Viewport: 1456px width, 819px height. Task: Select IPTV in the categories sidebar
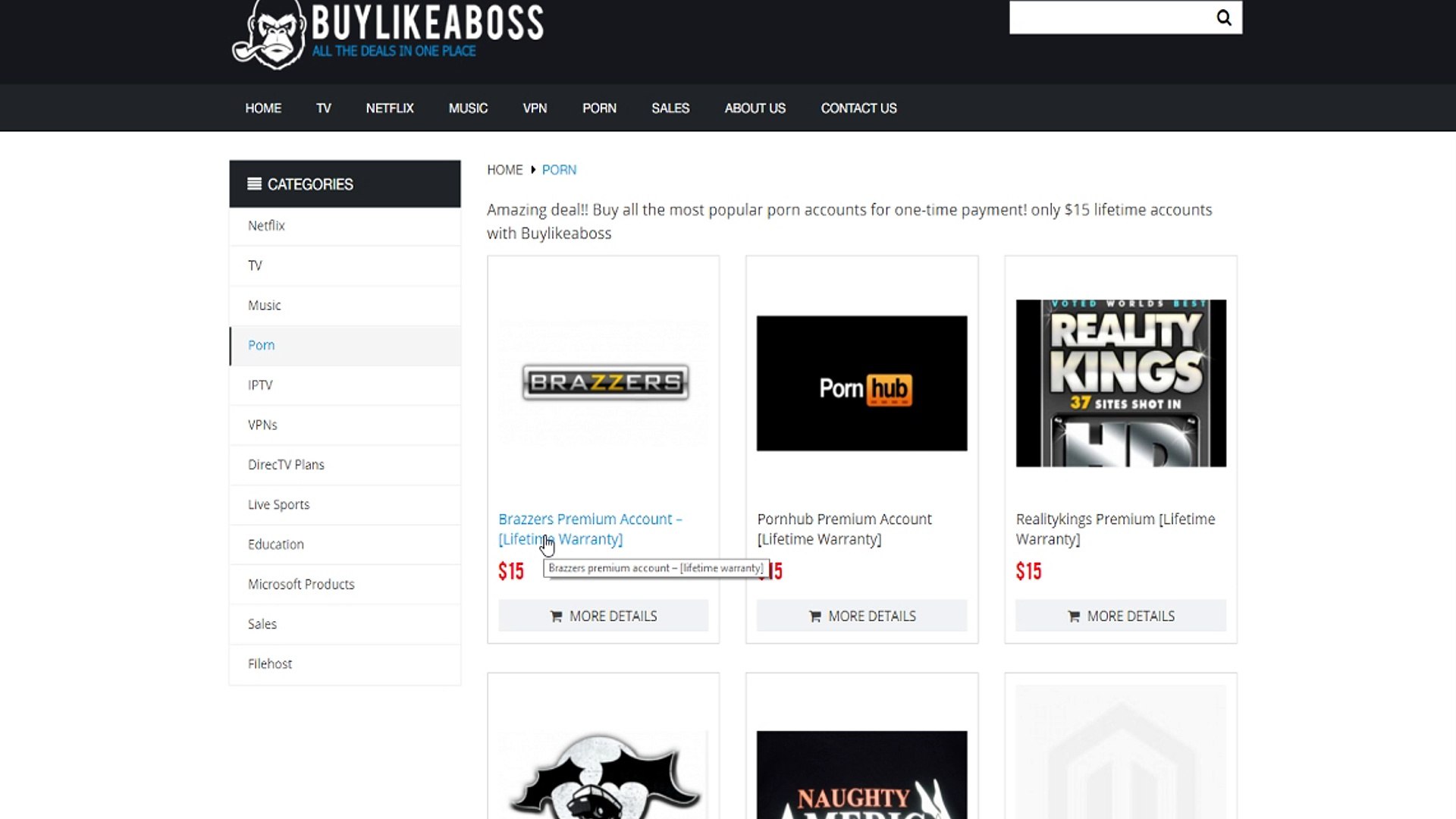point(260,385)
